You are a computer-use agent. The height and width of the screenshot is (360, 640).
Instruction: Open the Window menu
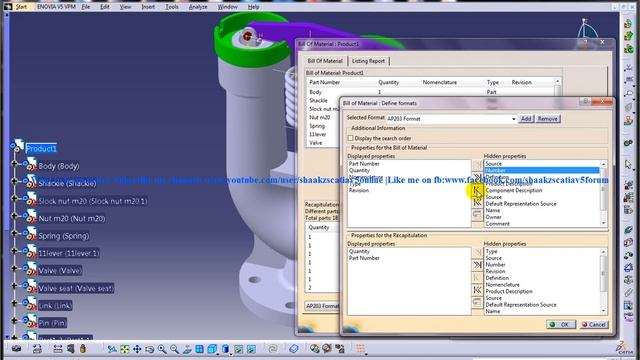pos(227,7)
